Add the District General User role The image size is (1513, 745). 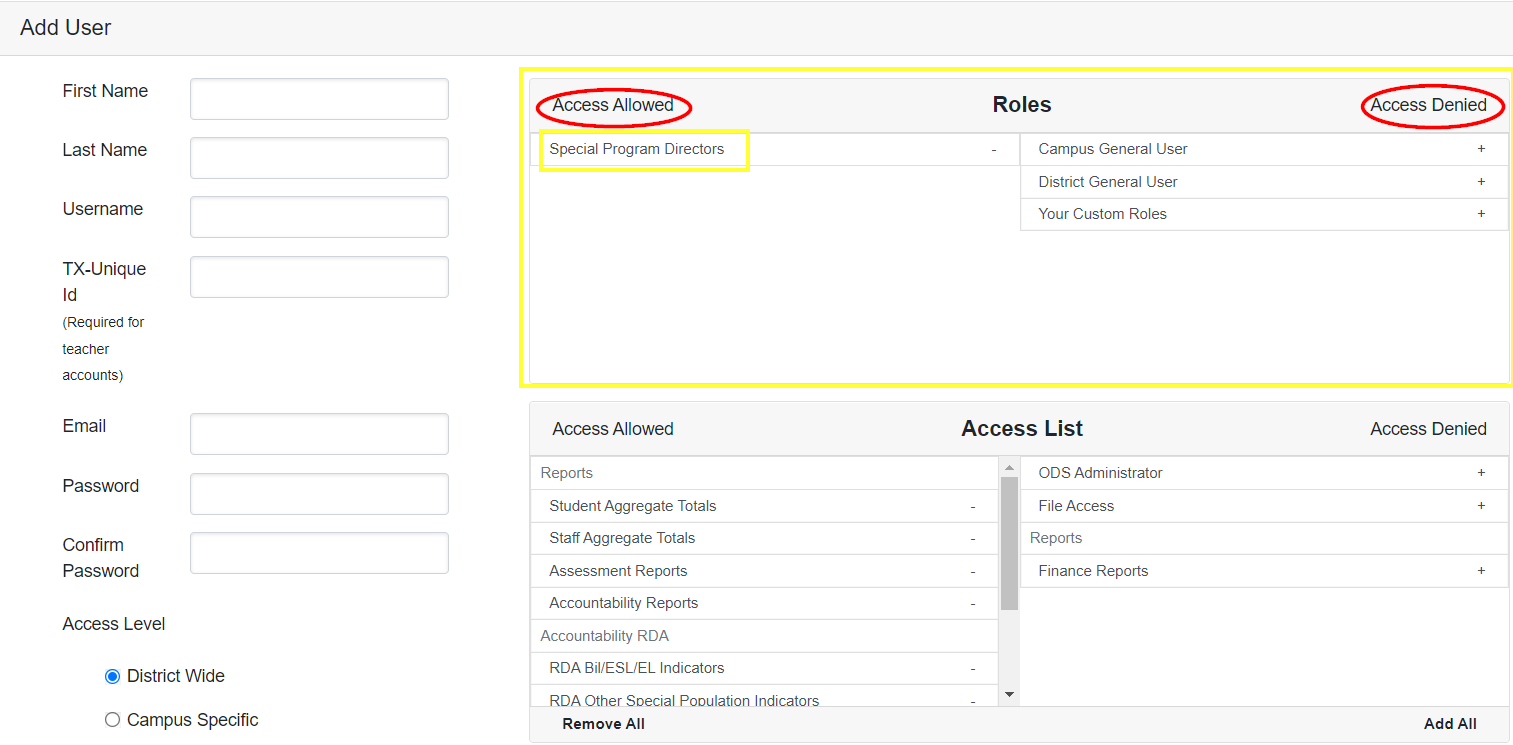click(1481, 181)
